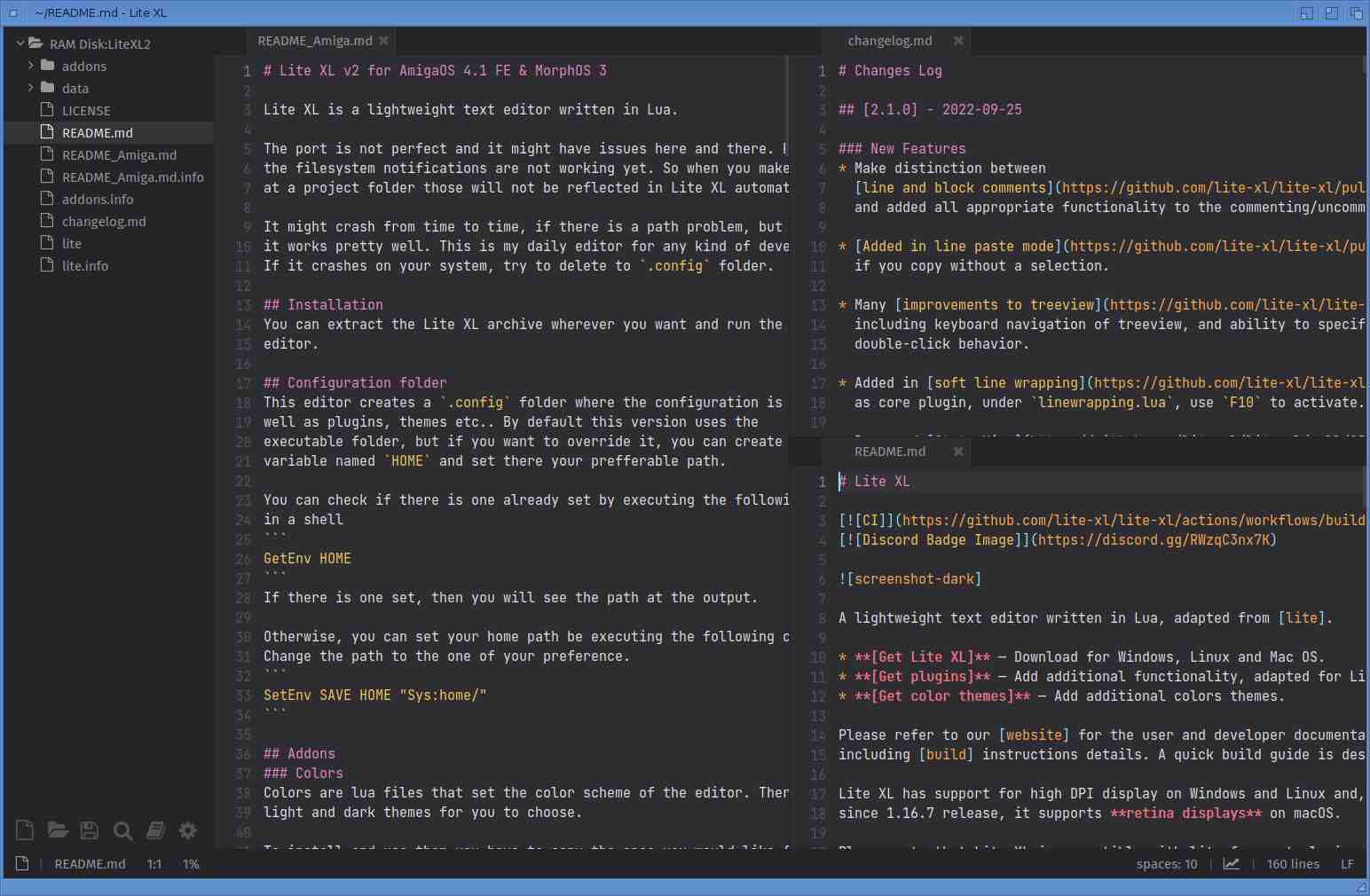Select the README_Amiga.md tab
1370x896 pixels.
coord(315,41)
